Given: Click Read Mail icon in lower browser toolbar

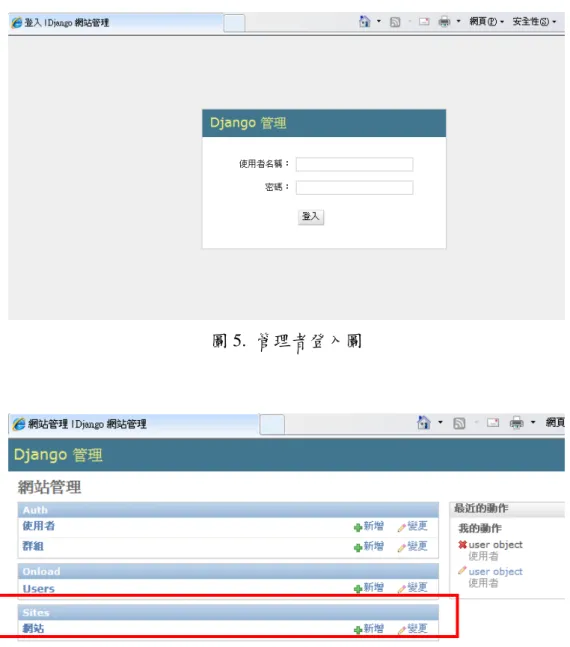Looking at the screenshot, I should tap(493, 423).
